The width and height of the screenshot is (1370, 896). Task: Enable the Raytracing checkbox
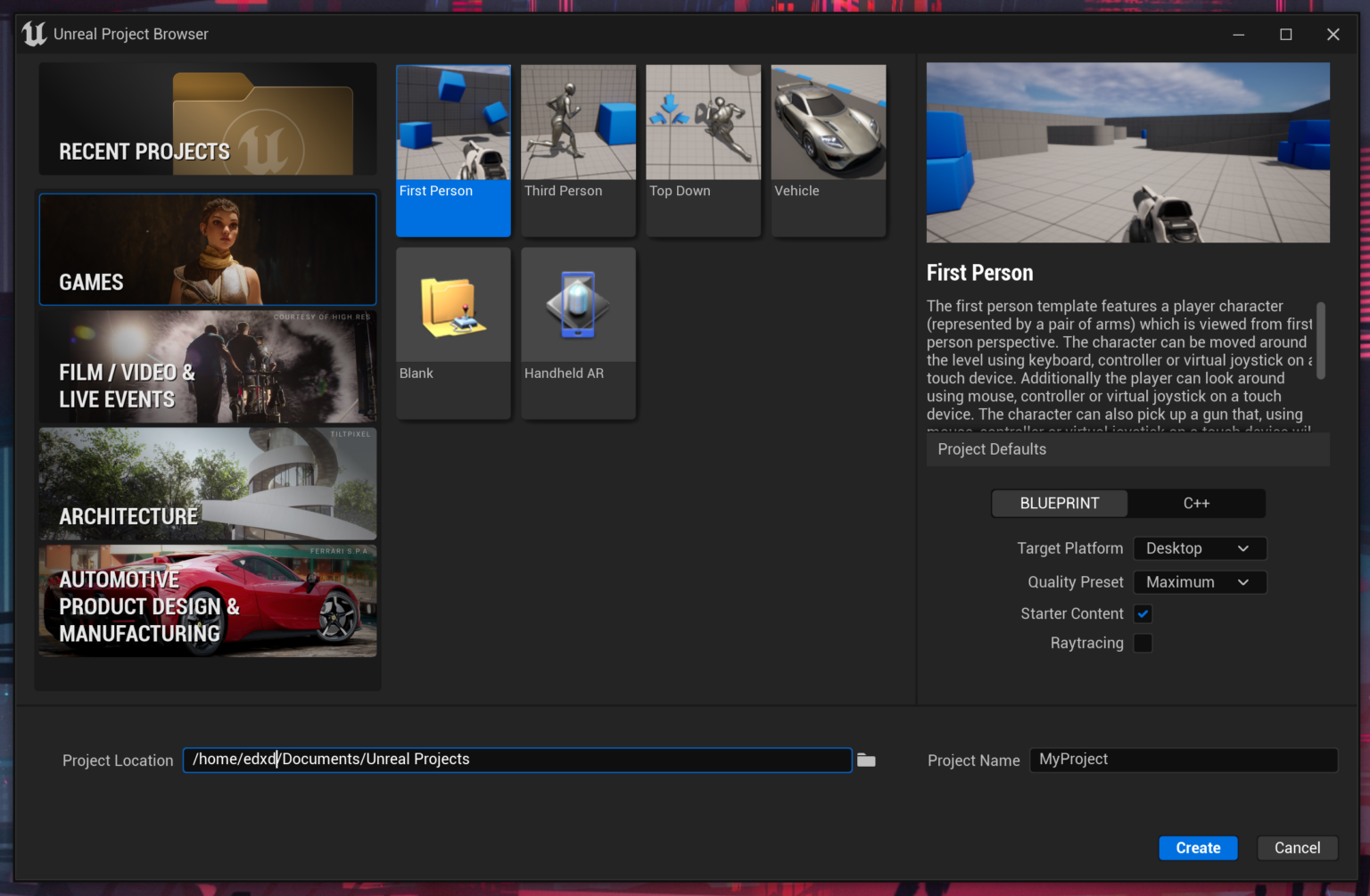pos(1143,644)
